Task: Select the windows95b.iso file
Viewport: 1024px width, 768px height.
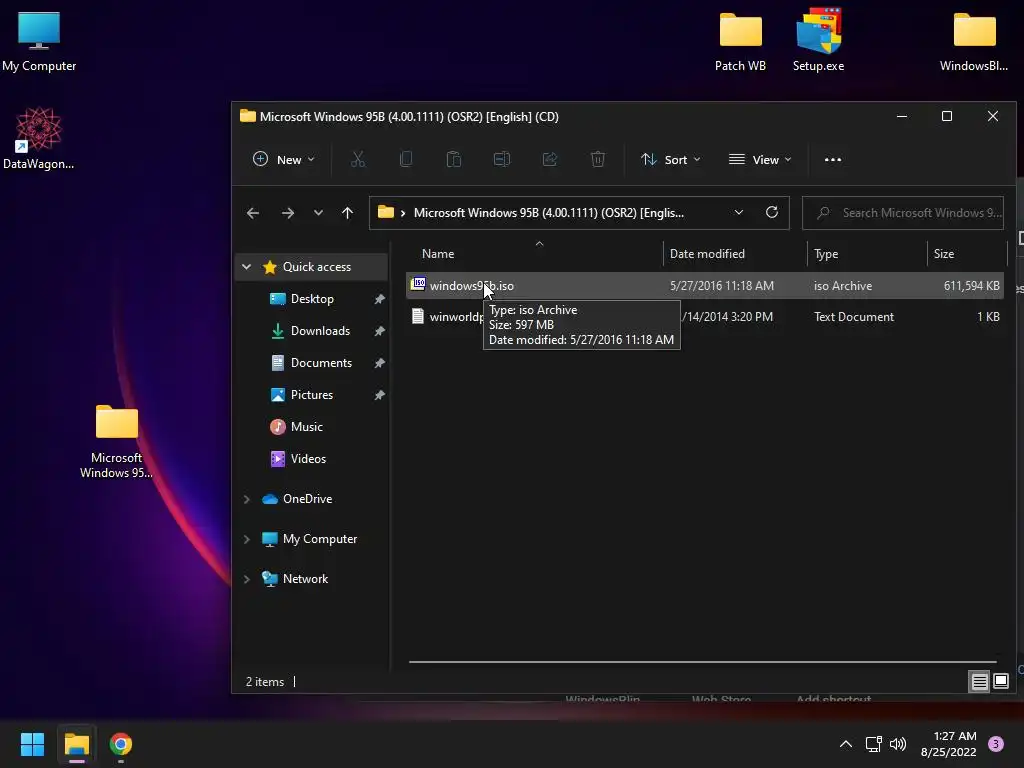Action: 705,286
